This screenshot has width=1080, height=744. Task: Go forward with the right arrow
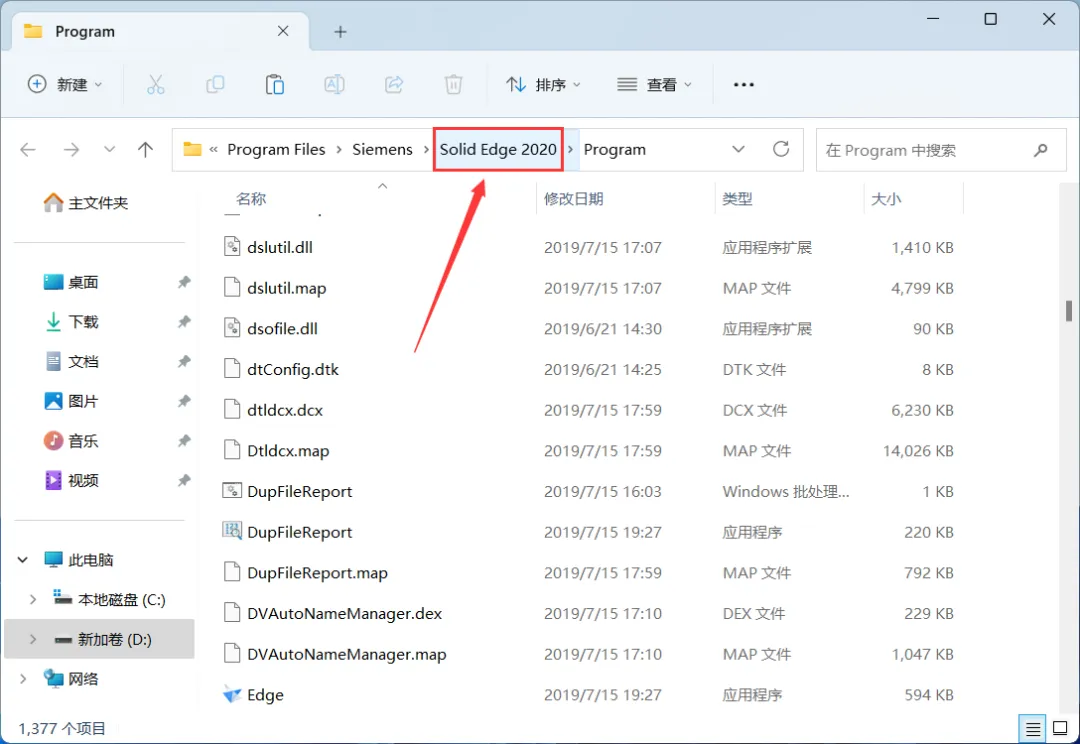click(x=71, y=149)
